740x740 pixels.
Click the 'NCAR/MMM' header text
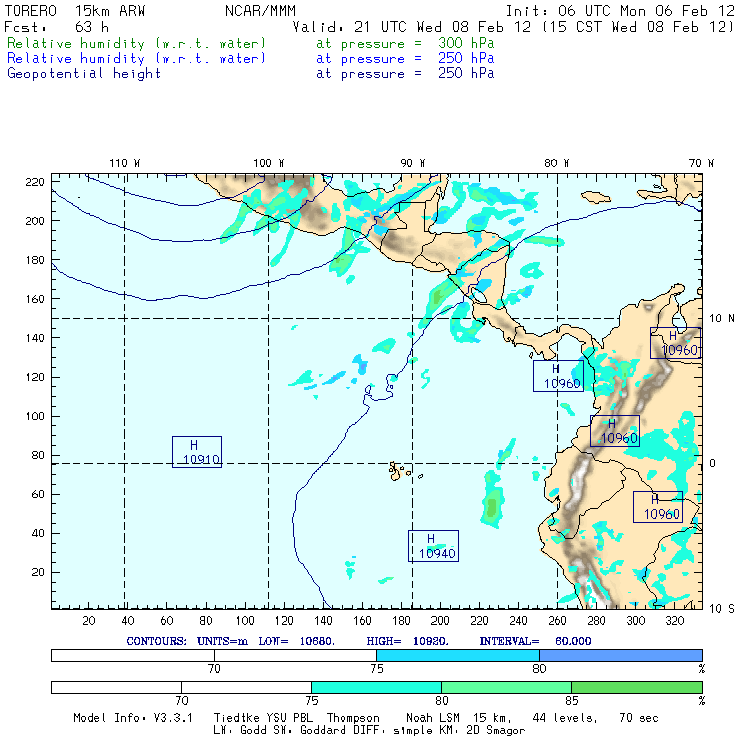coord(260,11)
